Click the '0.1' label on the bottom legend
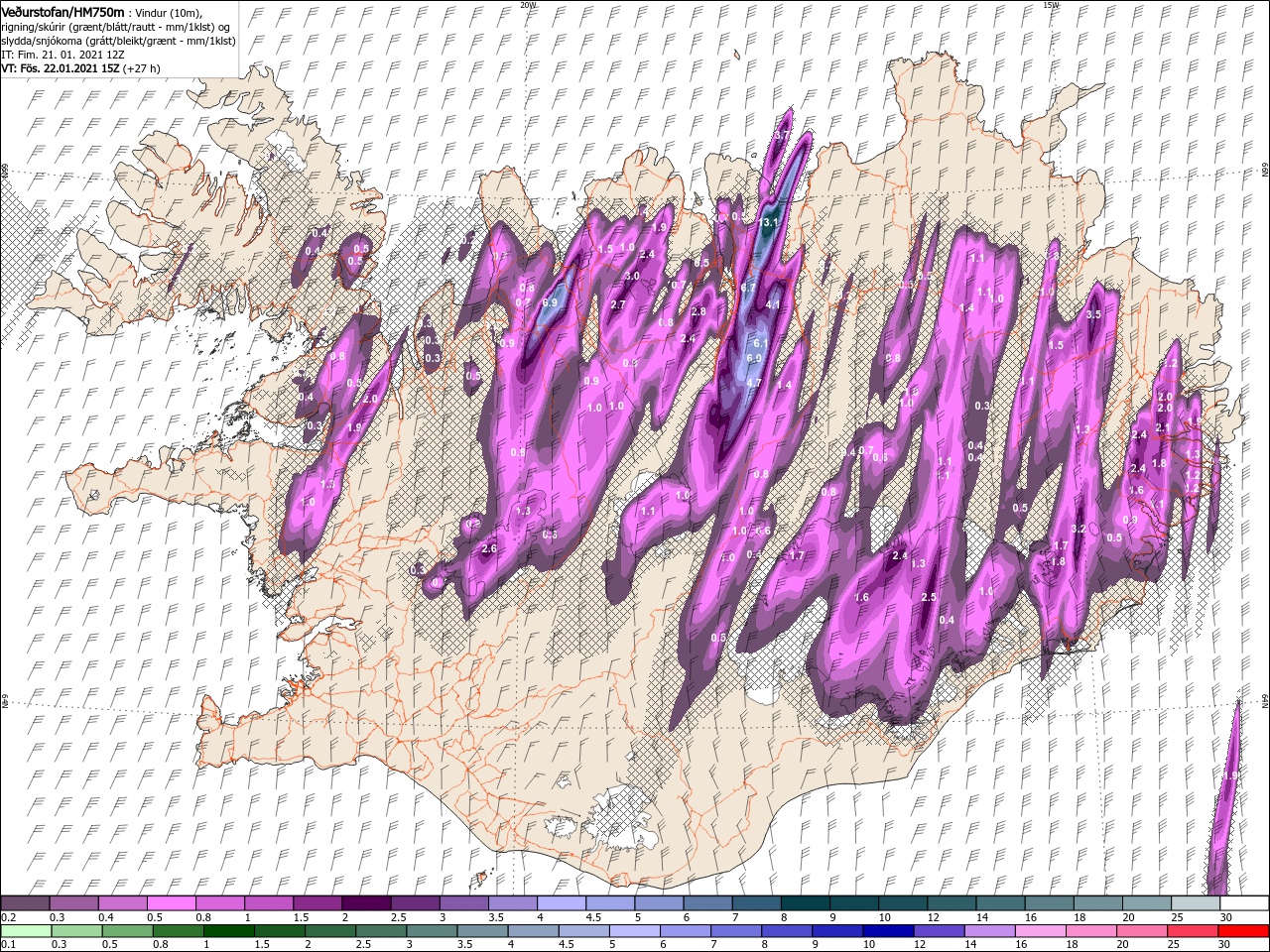The width and height of the screenshot is (1270, 952). 9,945
